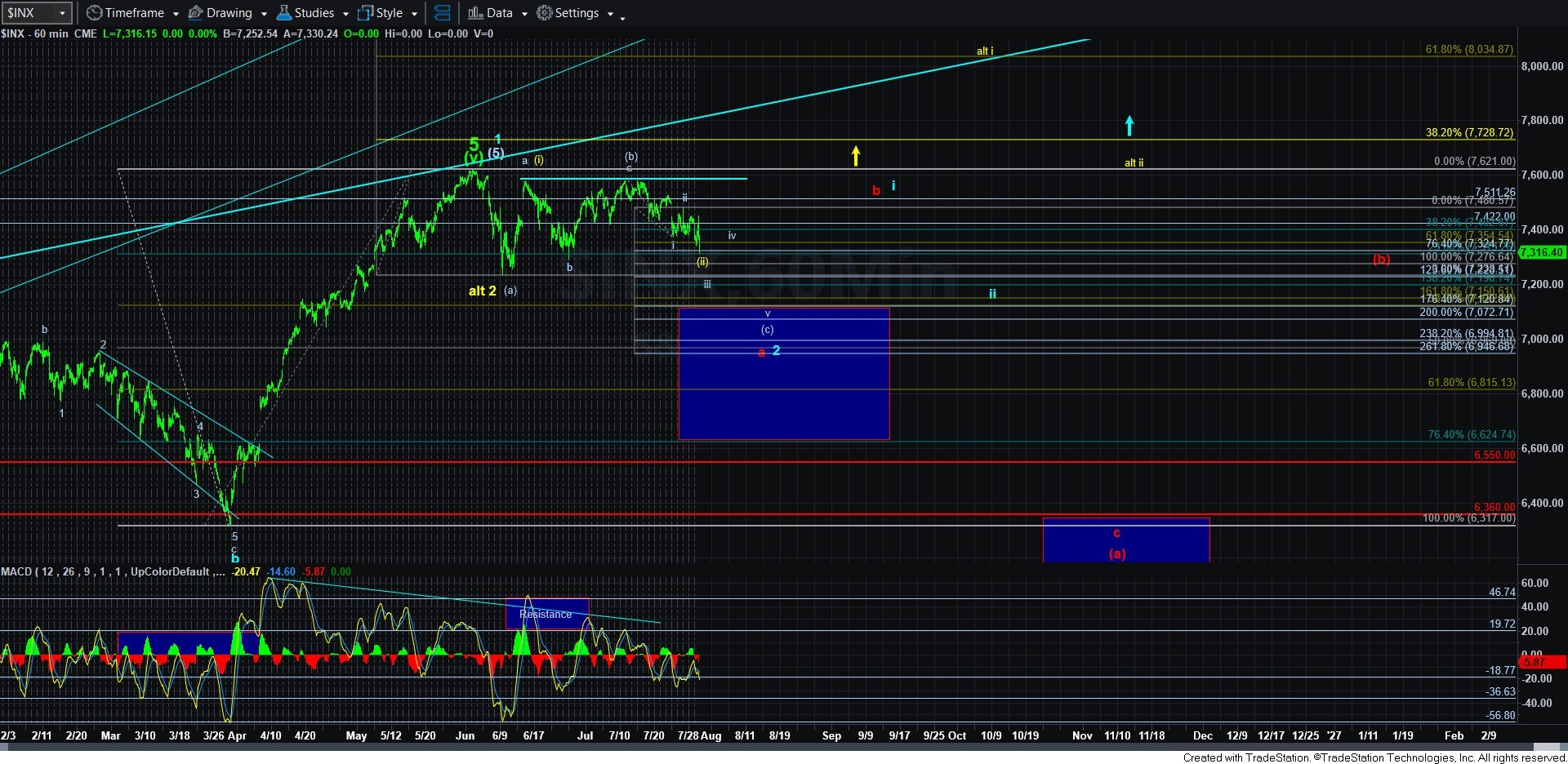Click the 'Lo=0.00' low readout
The width and height of the screenshot is (1568, 764).
(449, 33)
